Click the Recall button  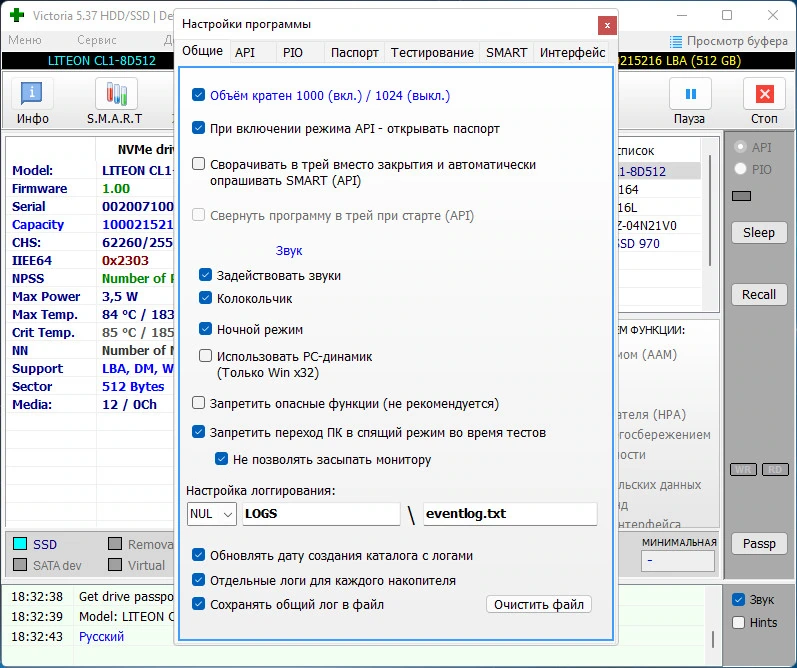[759, 294]
